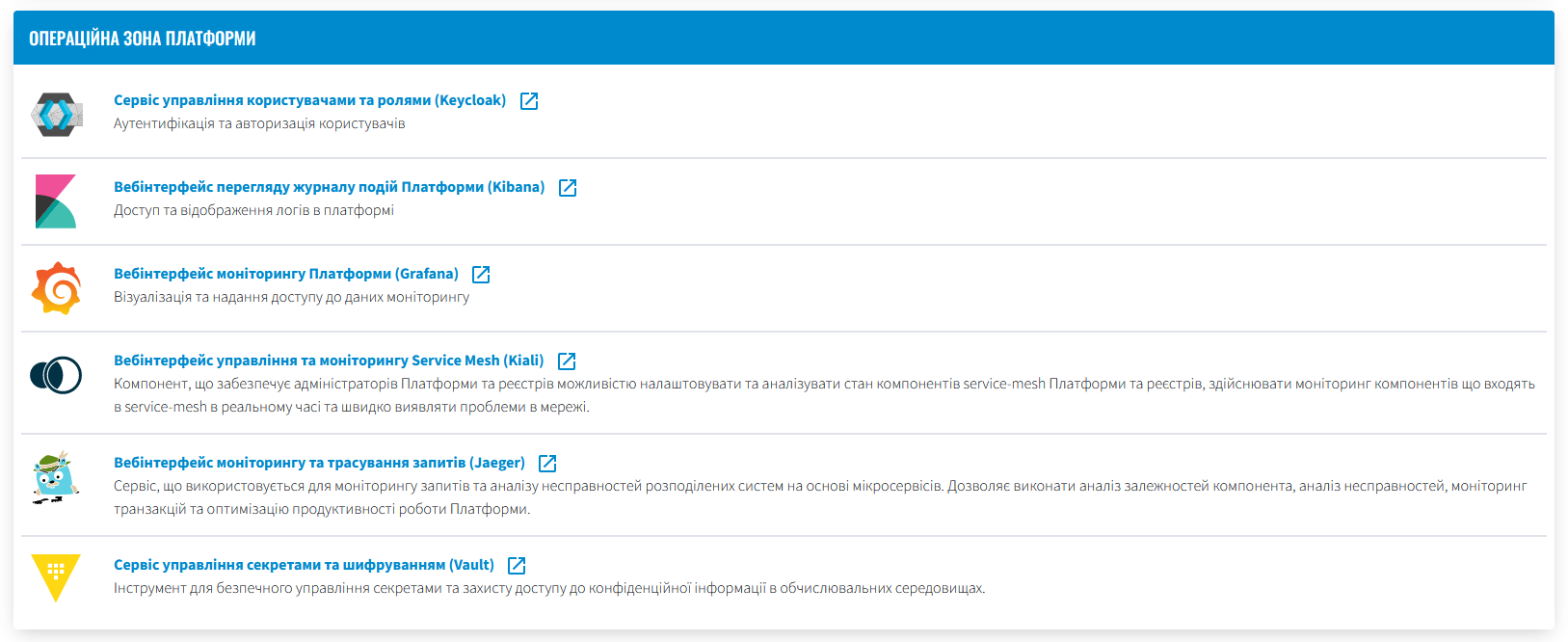The image size is (1568, 642).
Task: Open the Vault secrets management link
Action: click(x=304, y=565)
